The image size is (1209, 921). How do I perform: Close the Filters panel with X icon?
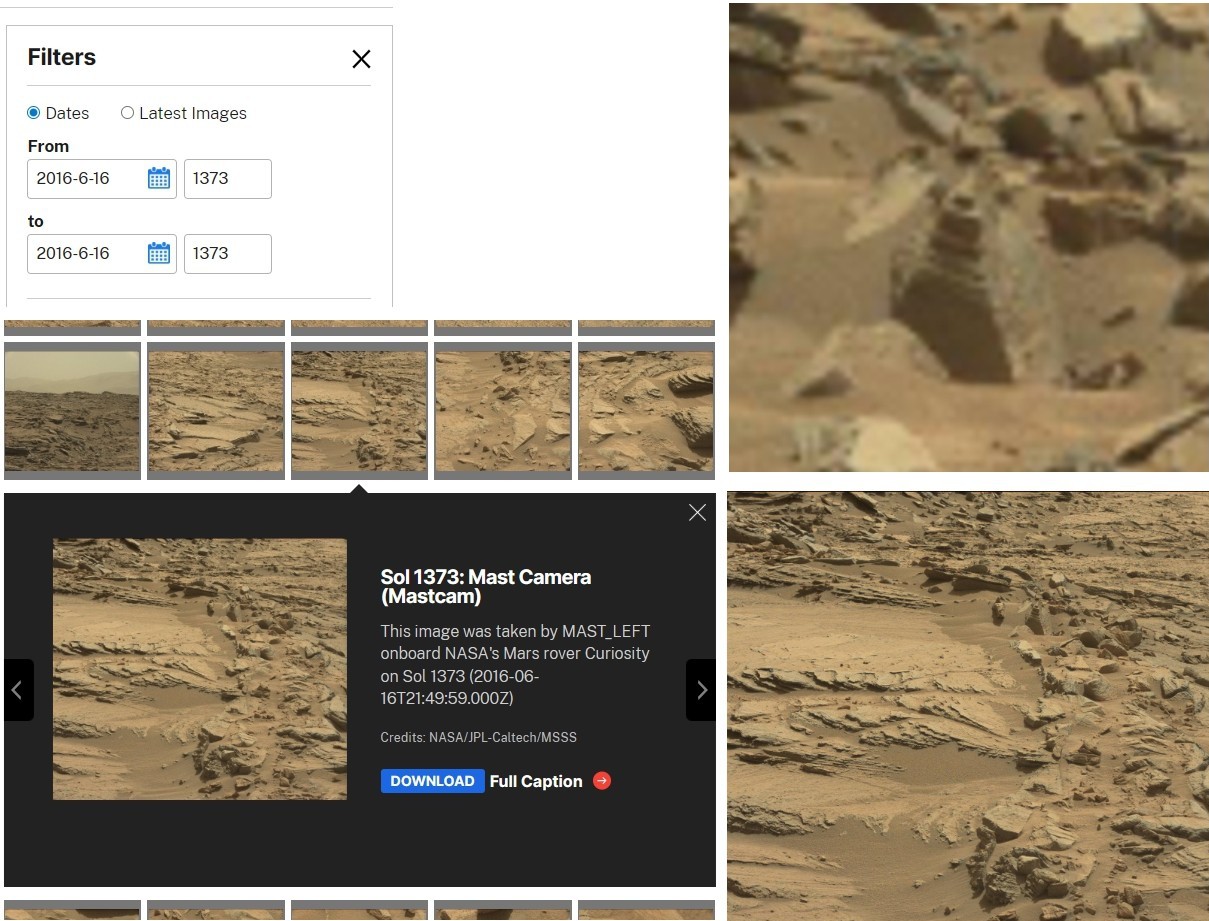[x=361, y=59]
